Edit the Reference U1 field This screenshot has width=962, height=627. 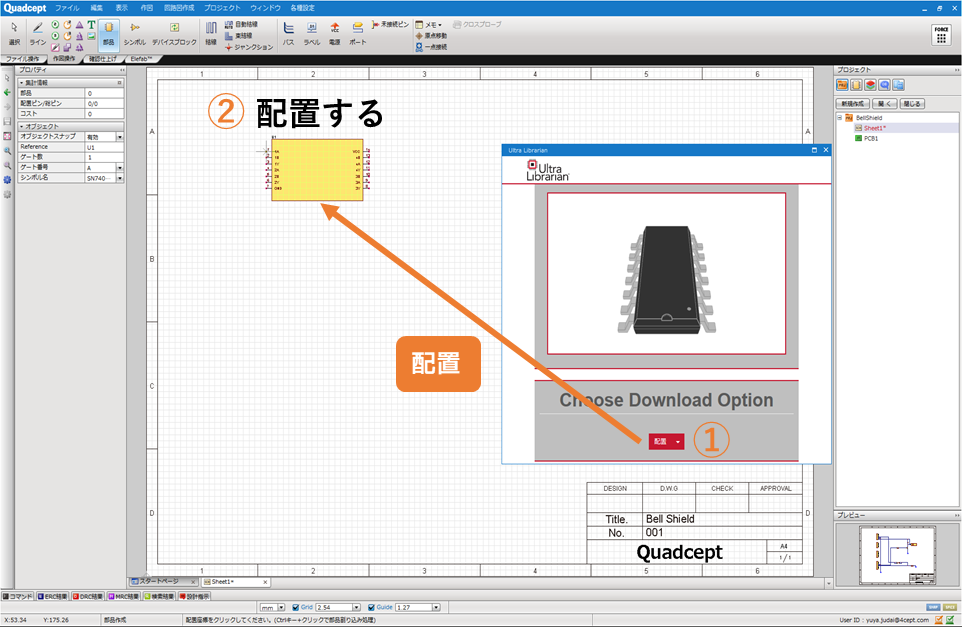click(x=104, y=147)
